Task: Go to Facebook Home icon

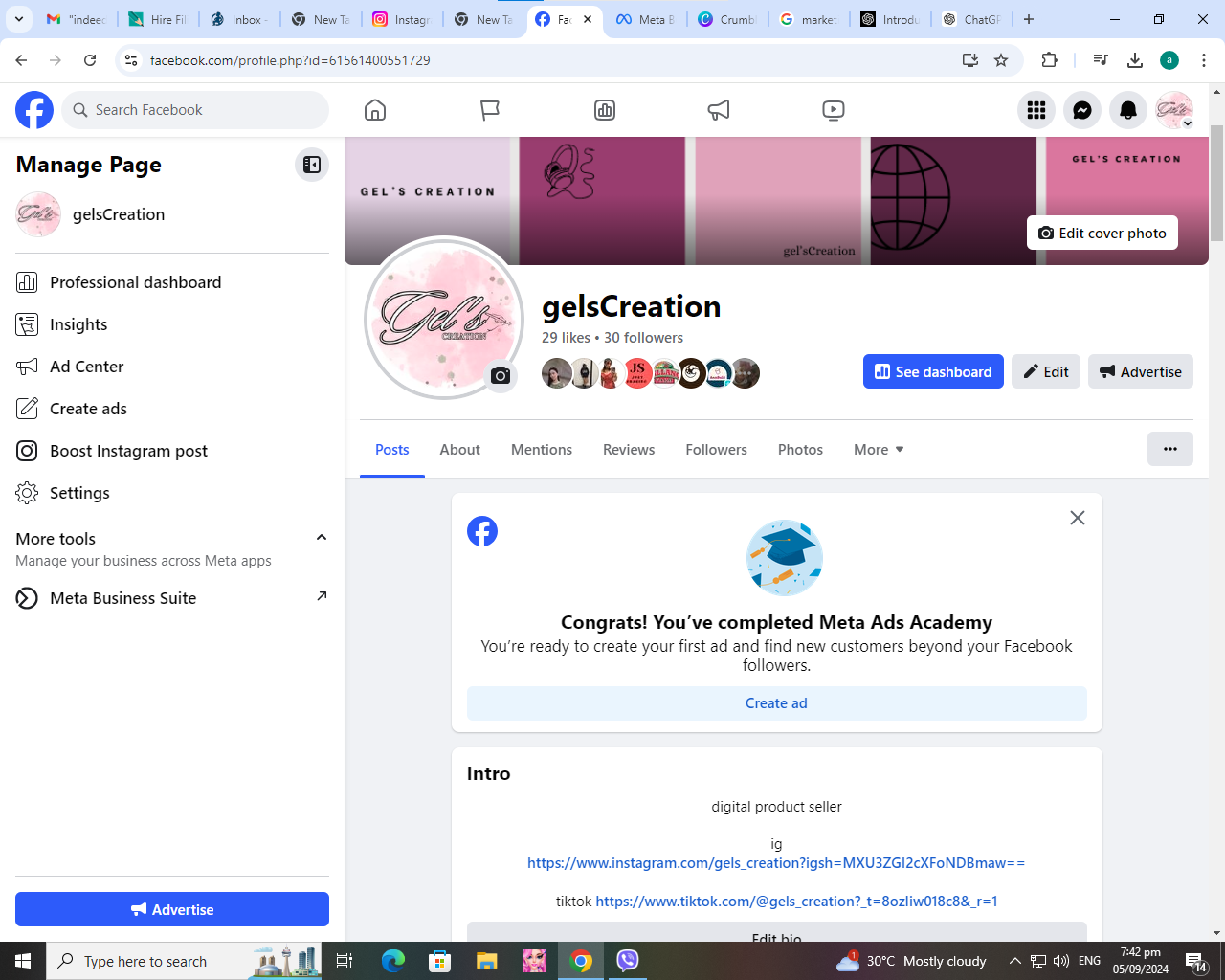Action: pos(375,110)
